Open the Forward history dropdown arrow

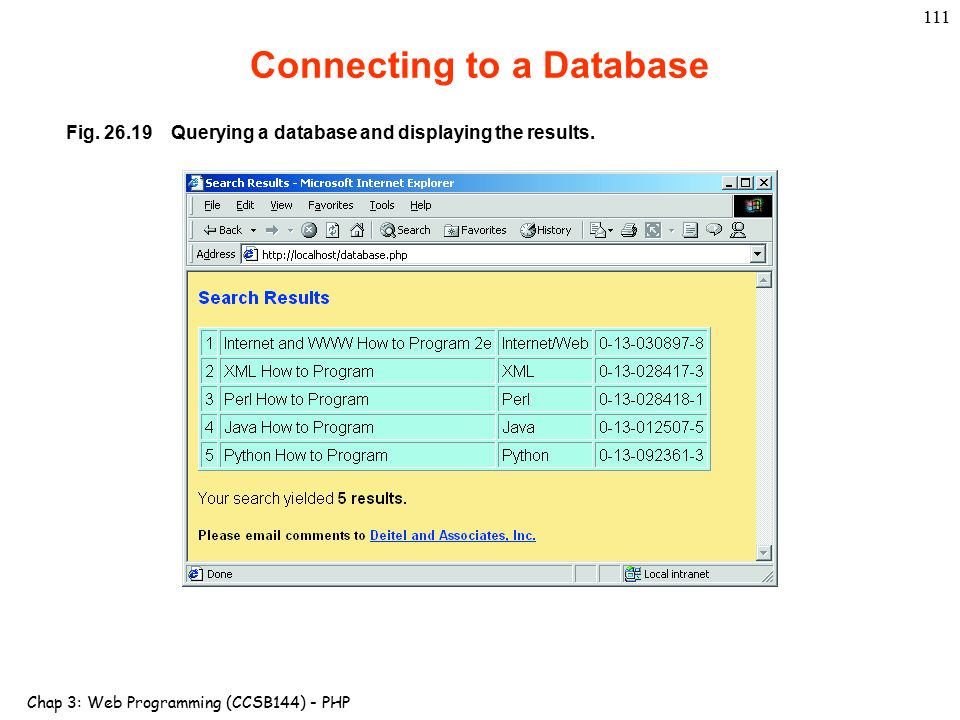(290, 231)
